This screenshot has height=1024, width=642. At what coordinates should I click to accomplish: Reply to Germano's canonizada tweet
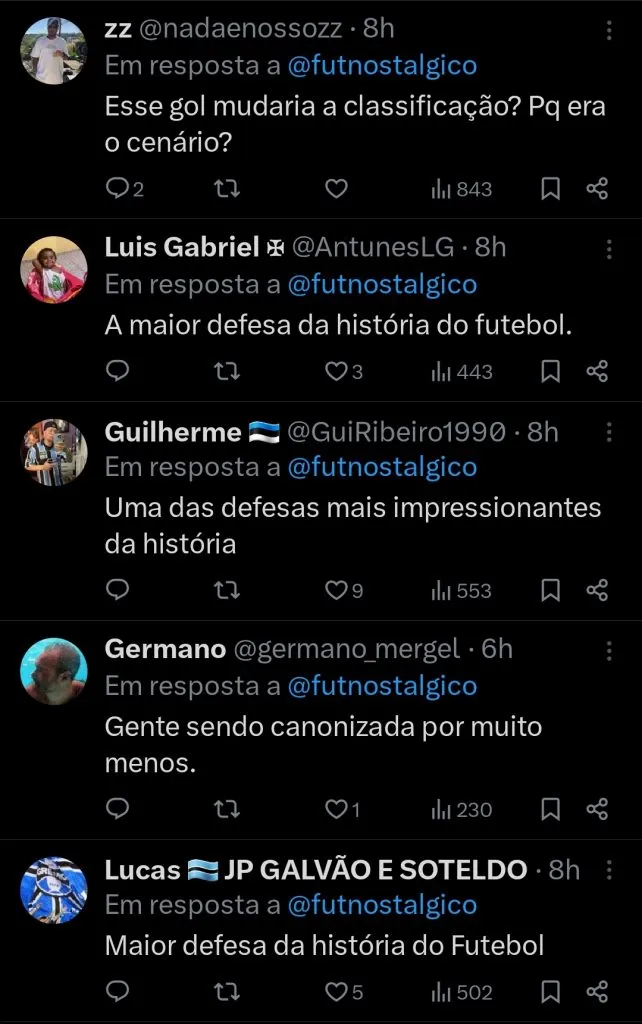click(118, 808)
